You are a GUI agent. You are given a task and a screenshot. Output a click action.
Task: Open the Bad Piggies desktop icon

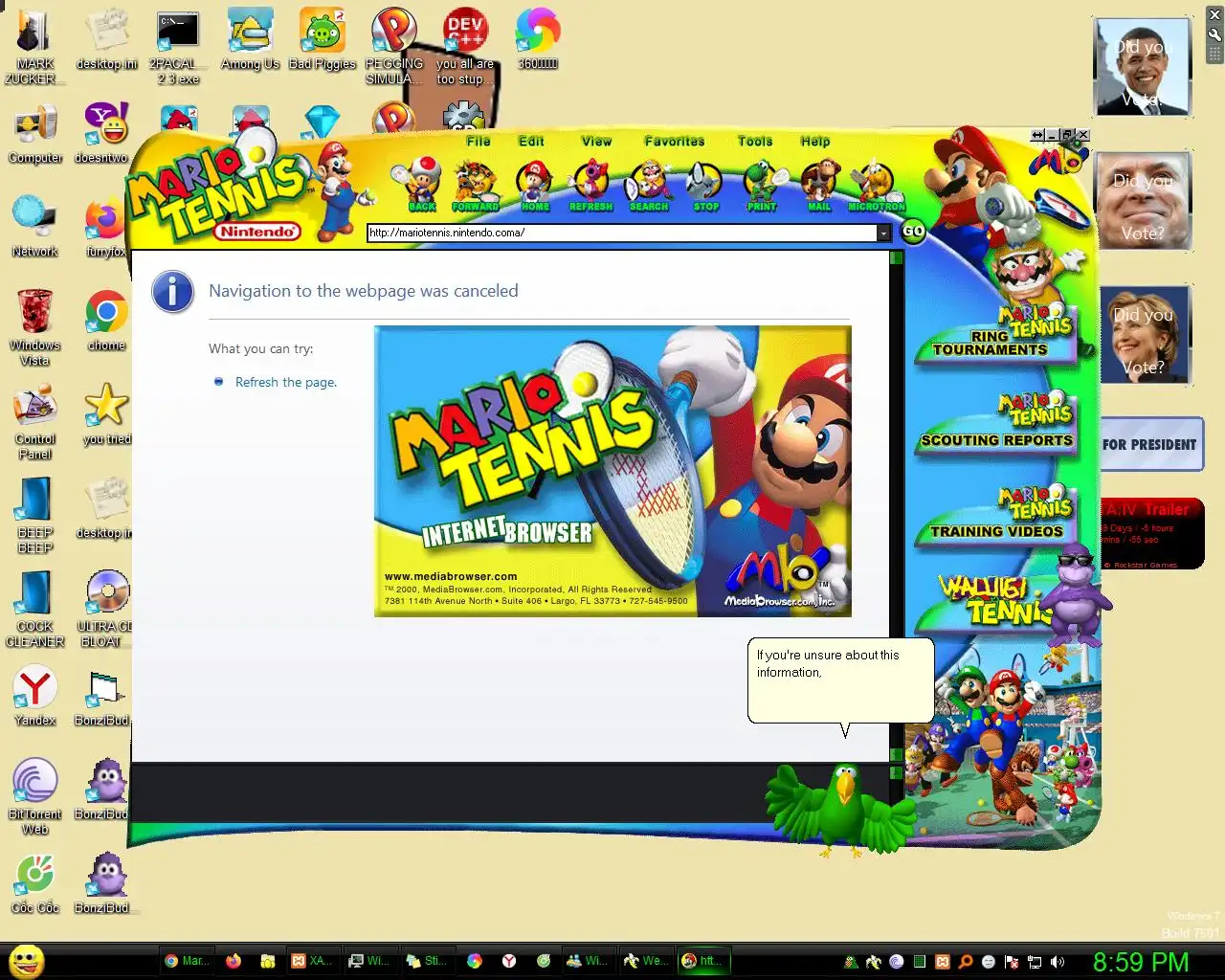323,41
